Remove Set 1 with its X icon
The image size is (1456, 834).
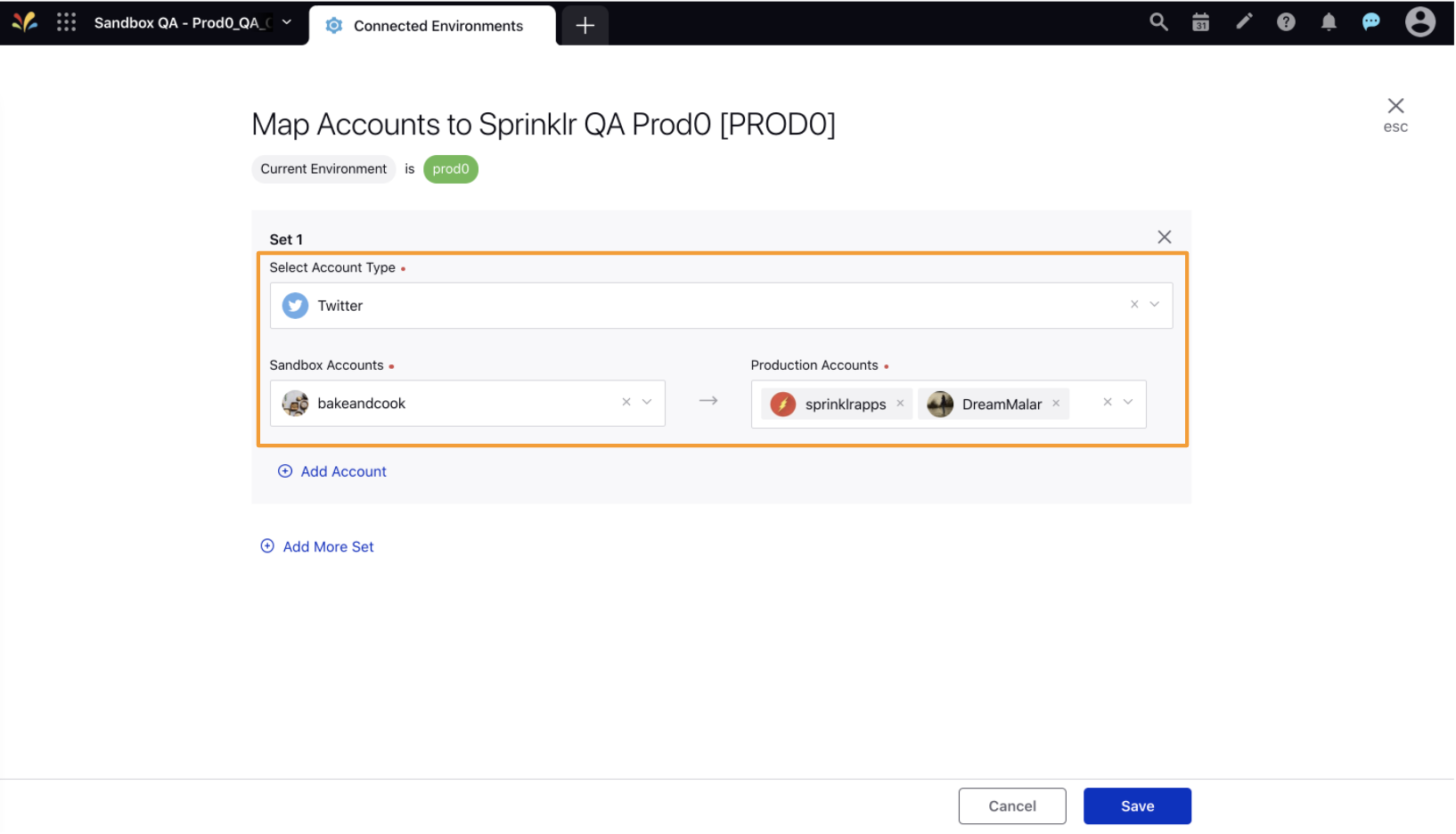(x=1164, y=237)
